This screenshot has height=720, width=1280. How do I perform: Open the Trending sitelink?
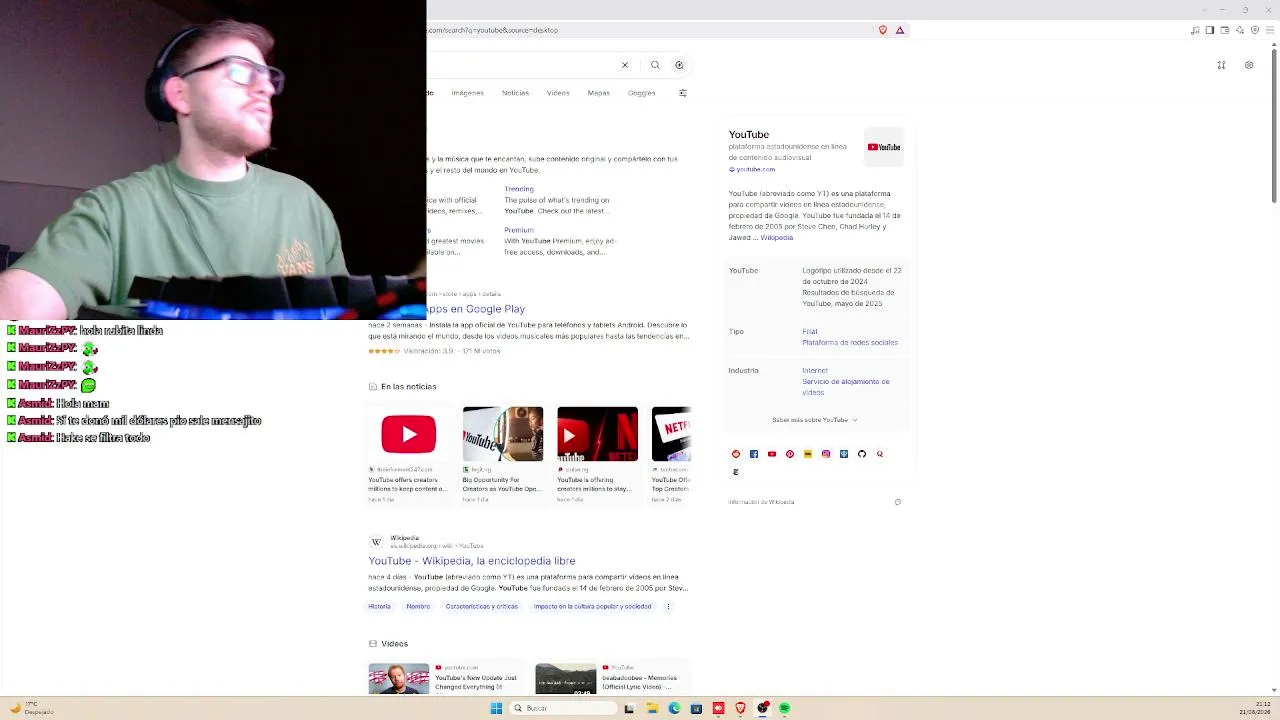(x=519, y=189)
